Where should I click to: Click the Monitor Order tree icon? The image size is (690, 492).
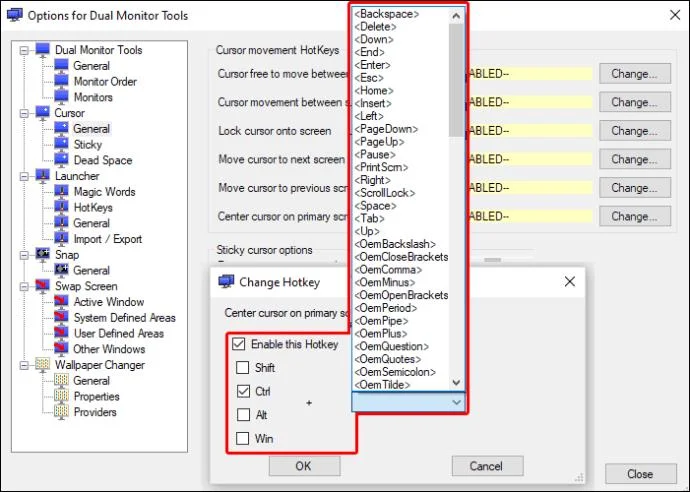coord(61,81)
